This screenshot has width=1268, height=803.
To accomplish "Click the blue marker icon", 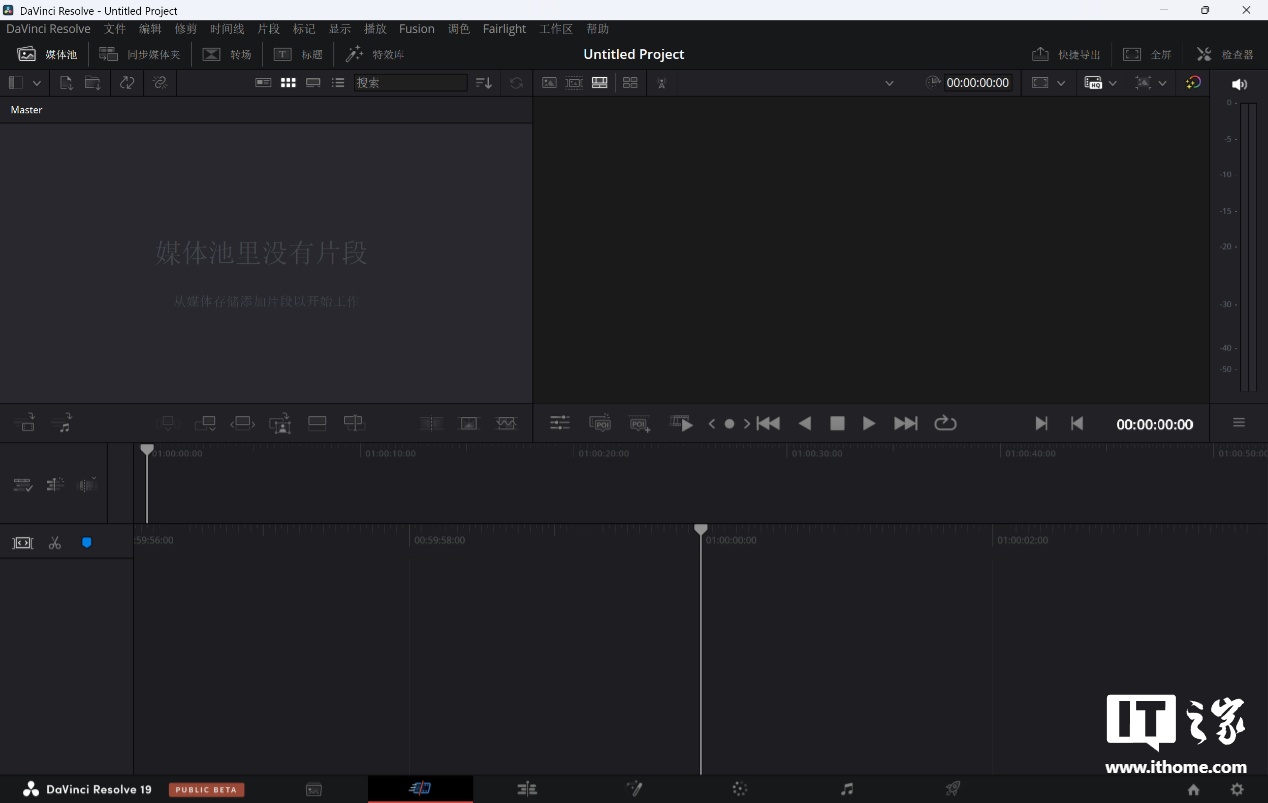I will (87, 543).
